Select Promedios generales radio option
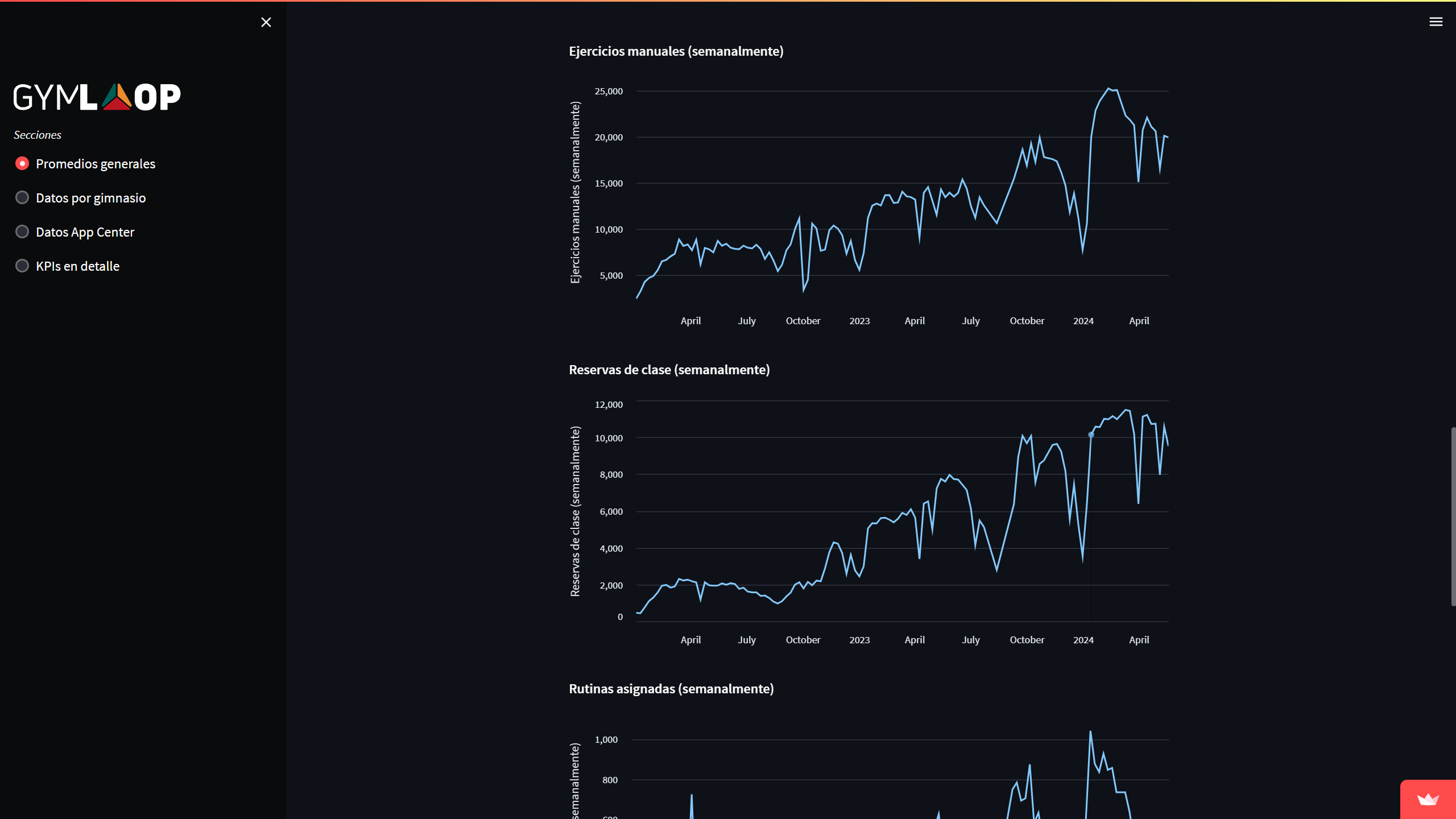 coord(85,164)
